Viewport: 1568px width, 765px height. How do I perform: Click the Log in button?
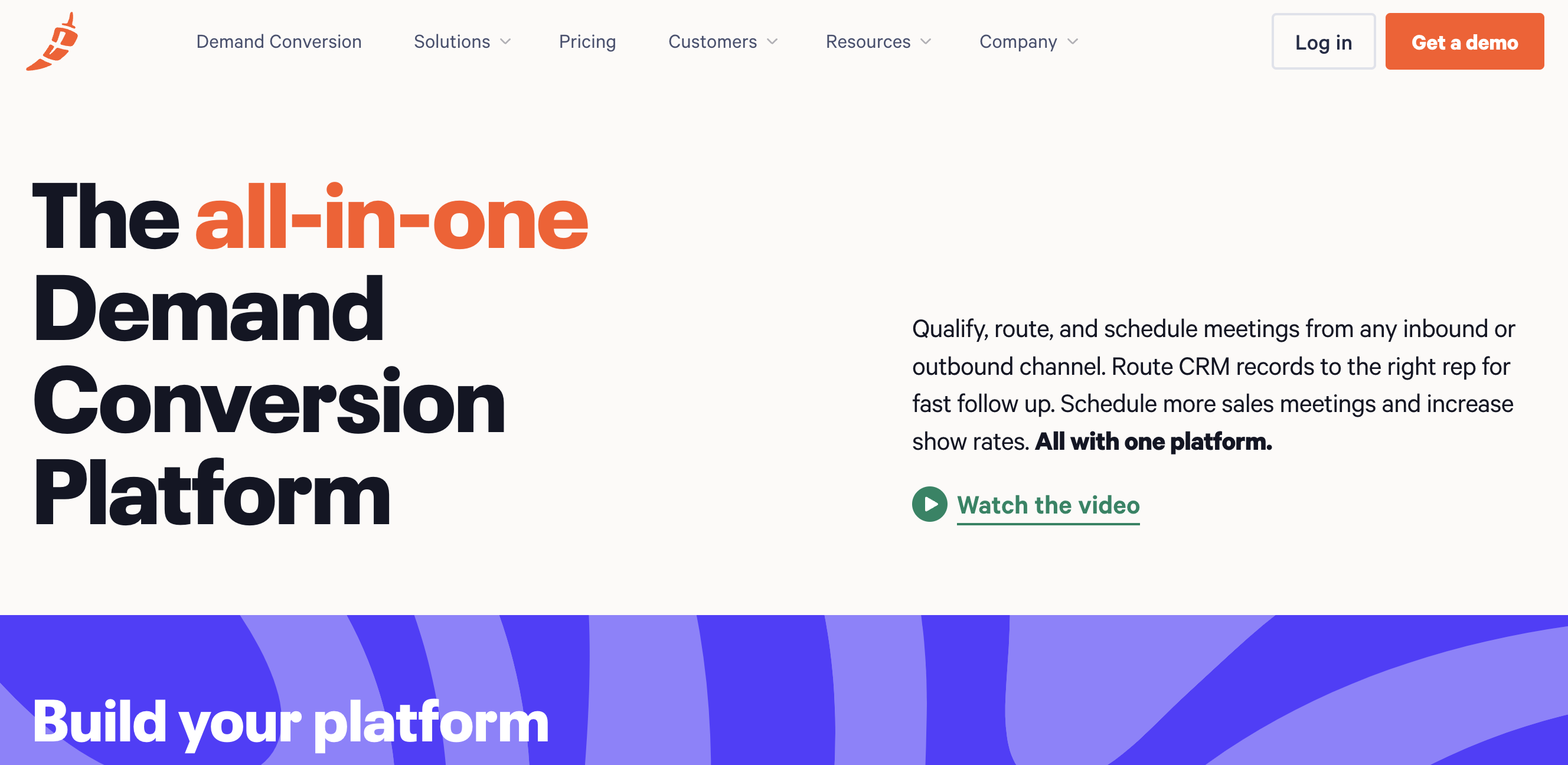click(x=1323, y=42)
